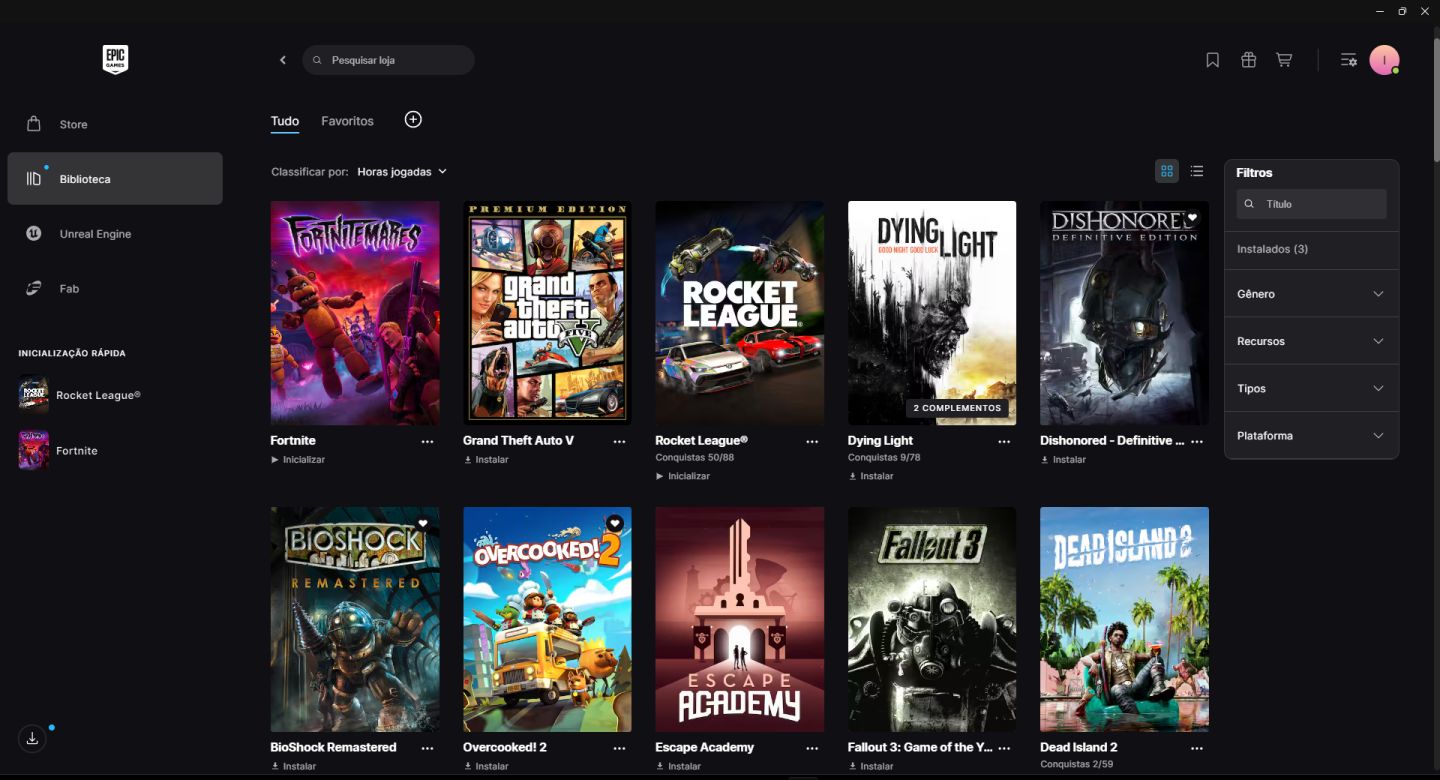Viewport: 1440px width, 780px height.
Task: Open BioShock Remastered options menu
Action: (x=427, y=748)
